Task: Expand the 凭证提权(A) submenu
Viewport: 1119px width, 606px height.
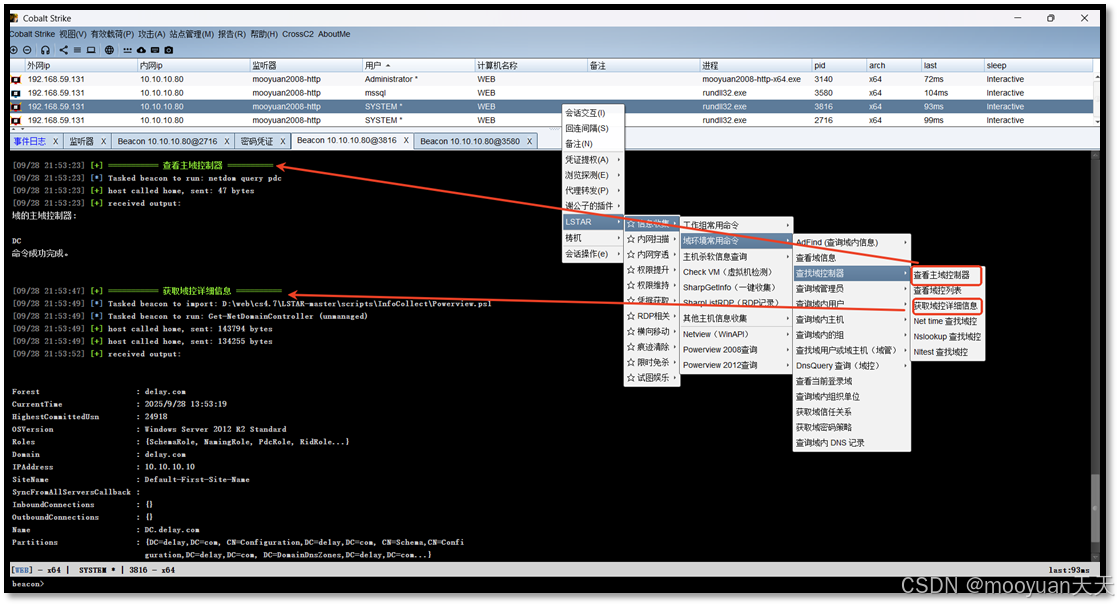Action: (x=593, y=159)
